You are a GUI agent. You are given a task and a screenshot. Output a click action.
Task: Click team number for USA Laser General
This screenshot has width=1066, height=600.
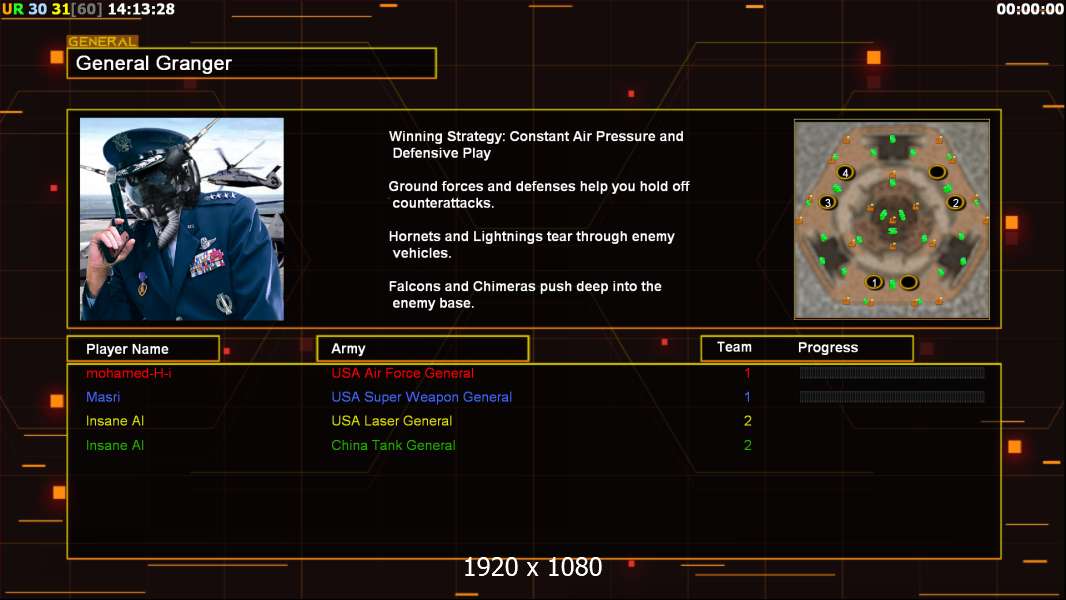747,421
